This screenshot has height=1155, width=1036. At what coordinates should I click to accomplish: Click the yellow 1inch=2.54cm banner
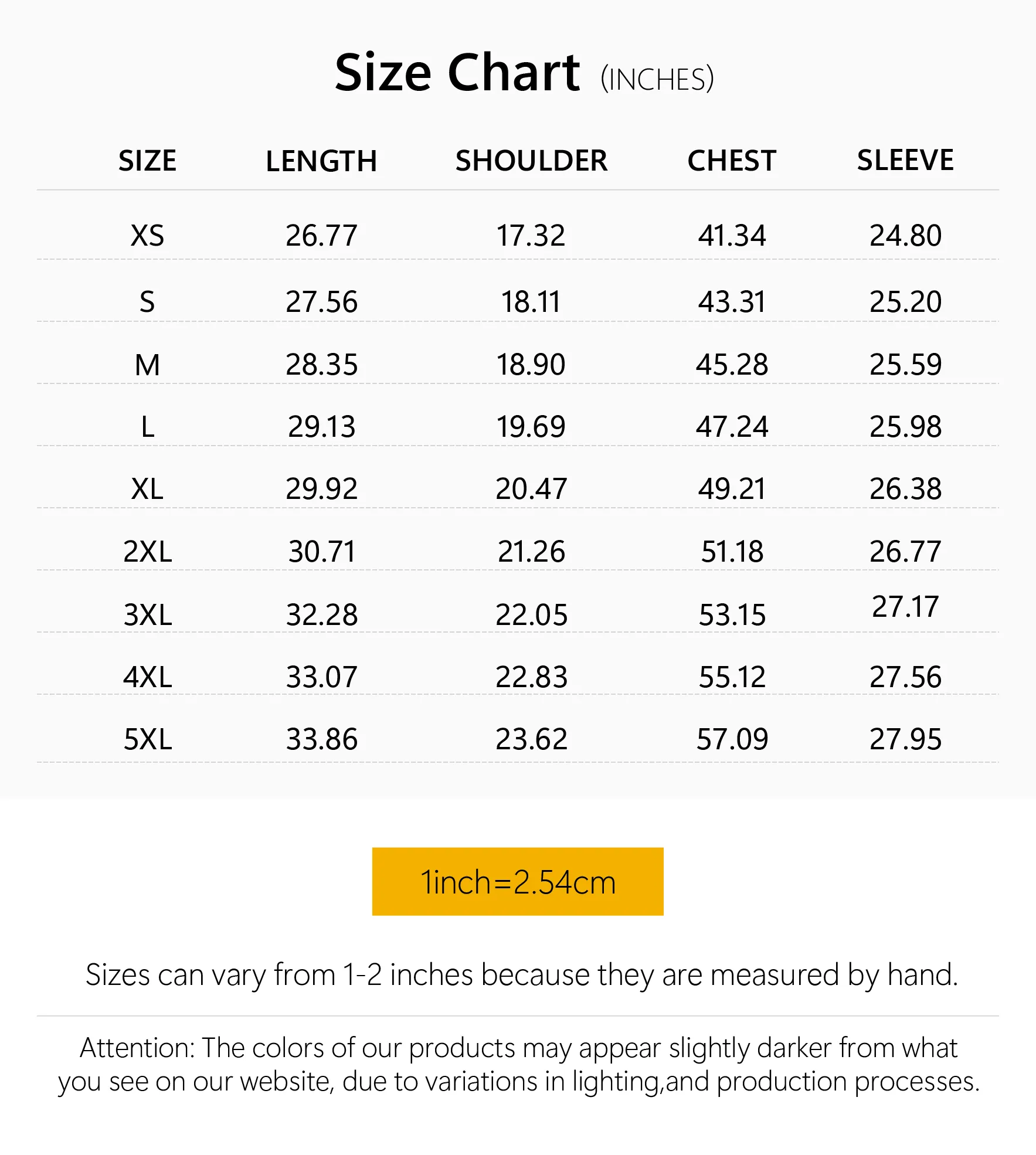(x=518, y=881)
